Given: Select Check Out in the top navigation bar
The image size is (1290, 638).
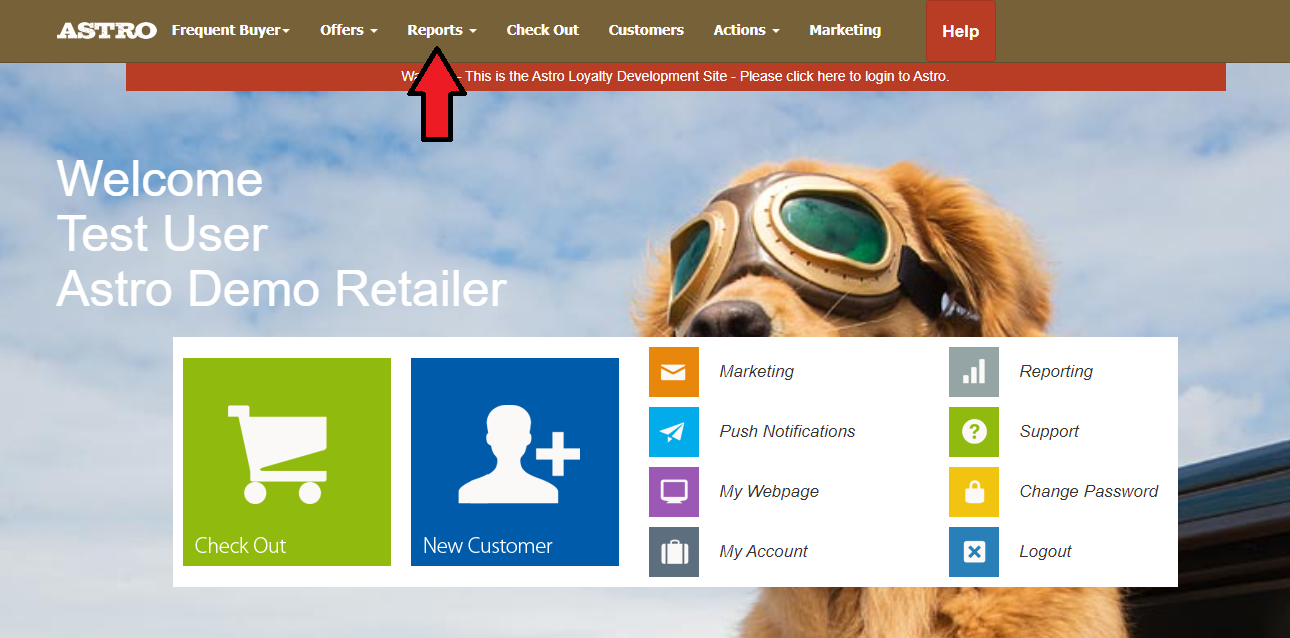Looking at the screenshot, I should (542, 30).
